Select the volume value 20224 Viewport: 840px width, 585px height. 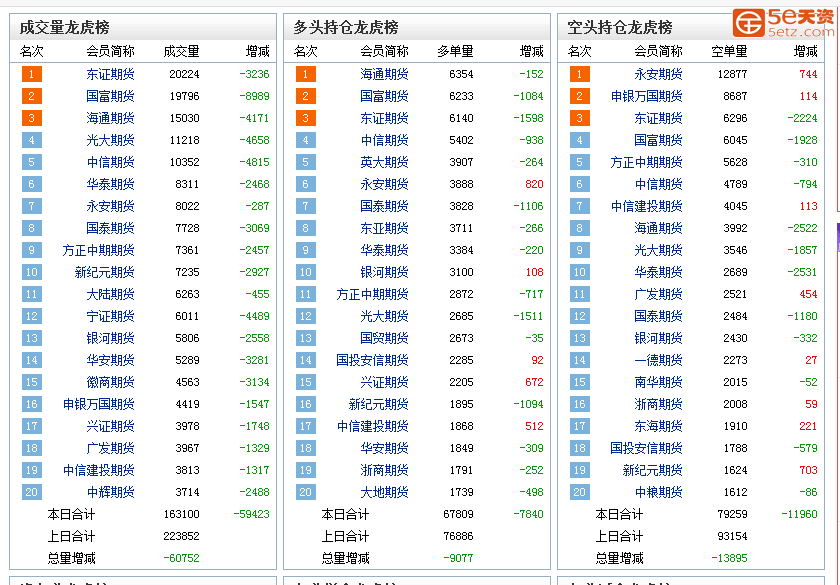coord(184,74)
